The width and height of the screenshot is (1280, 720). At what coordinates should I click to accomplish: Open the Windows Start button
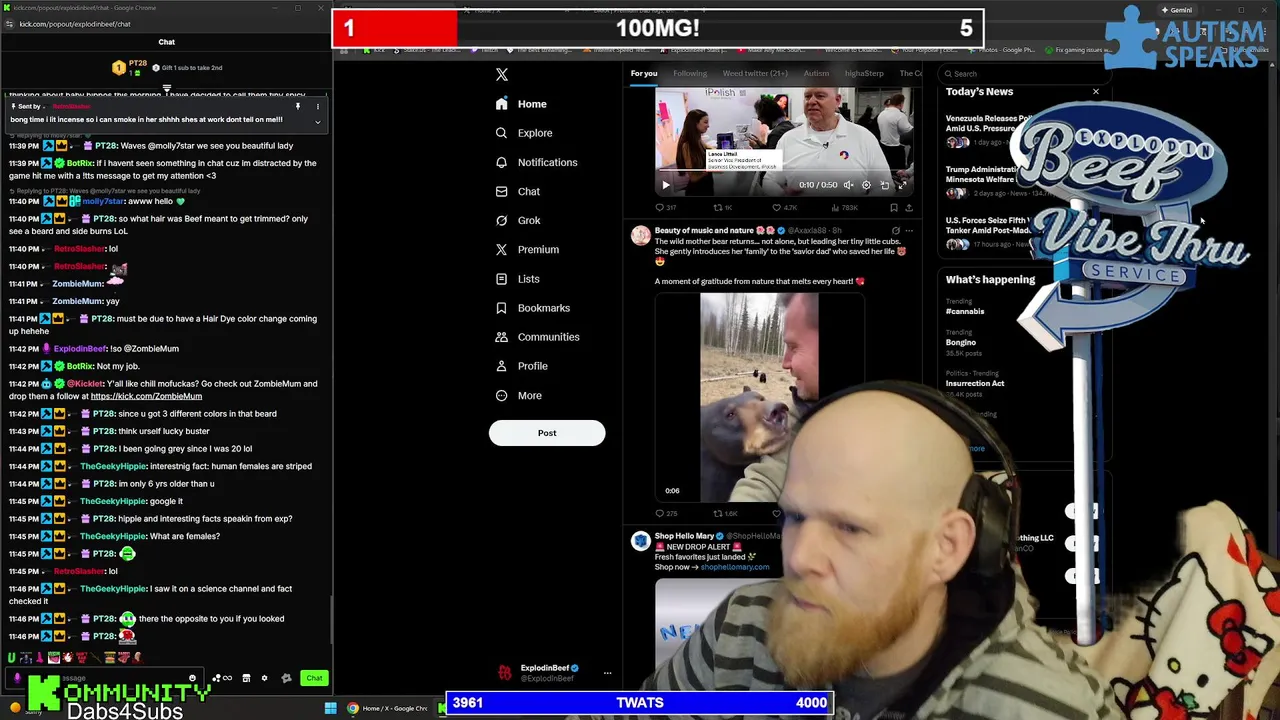(x=330, y=708)
